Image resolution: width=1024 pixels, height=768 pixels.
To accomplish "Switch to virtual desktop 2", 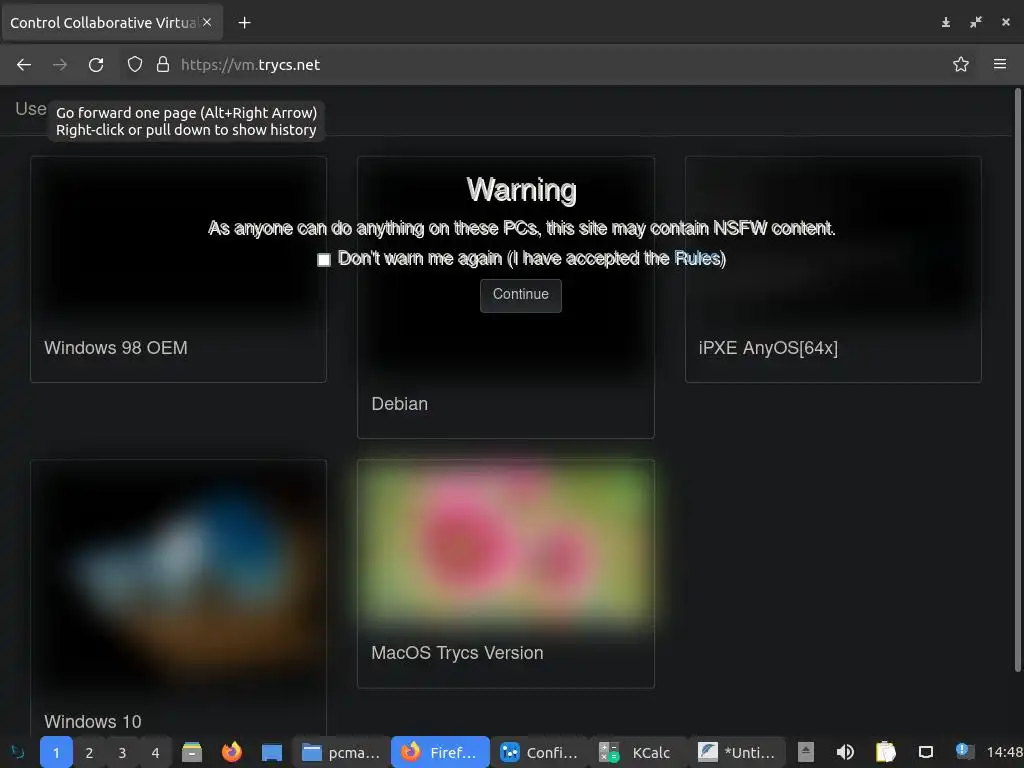I will point(89,752).
